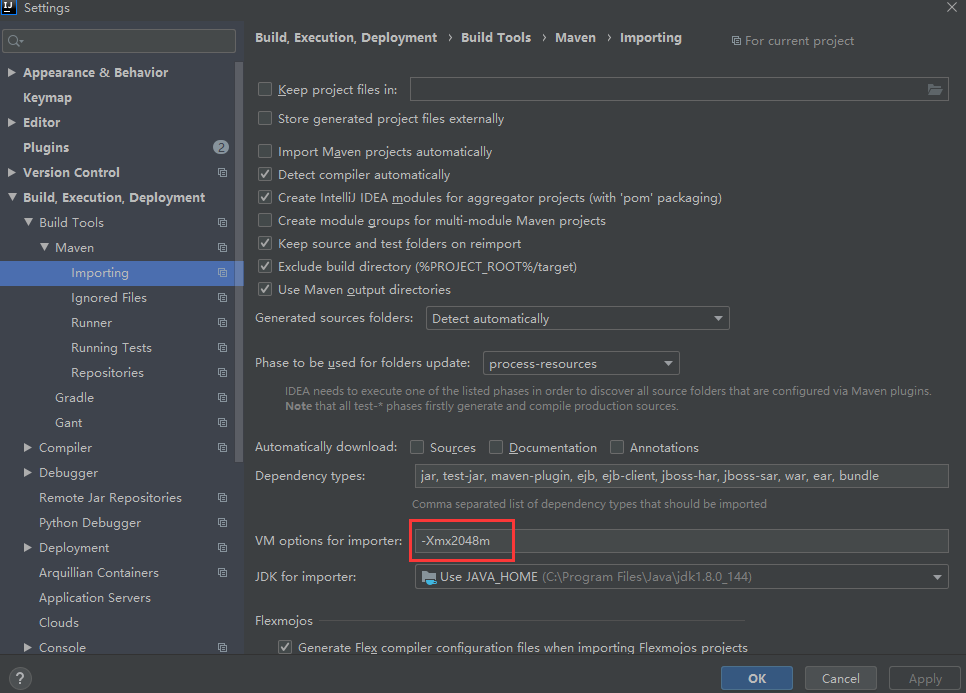The width and height of the screenshot is (966, 693).
Task: Expand Appearance & Behavior section
Action: (11, 73)
